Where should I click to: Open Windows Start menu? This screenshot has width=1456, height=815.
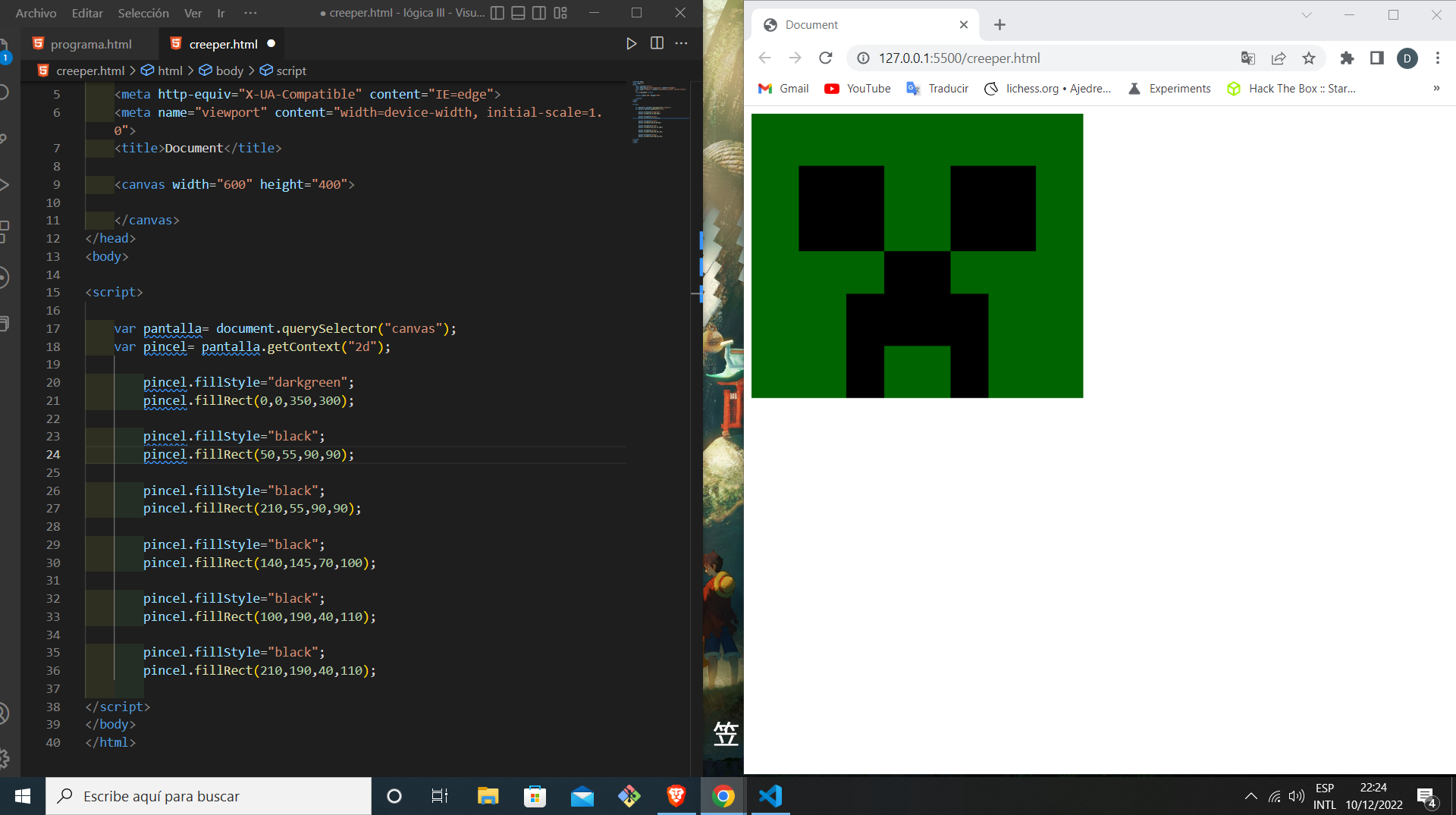23,796
